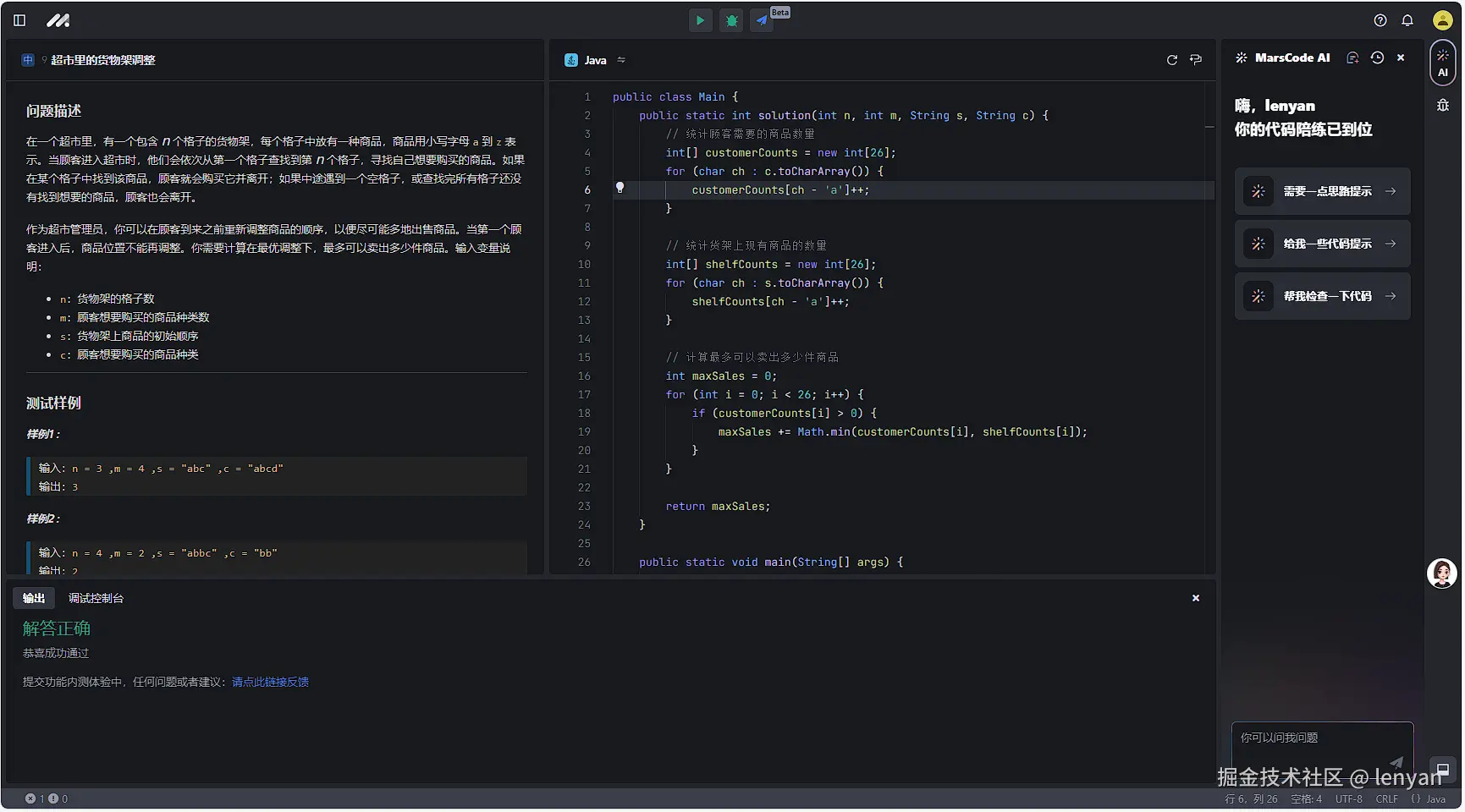
Task: Start debugging with the green bug icon
Action: pyautogui.click(x=731, y=20)
